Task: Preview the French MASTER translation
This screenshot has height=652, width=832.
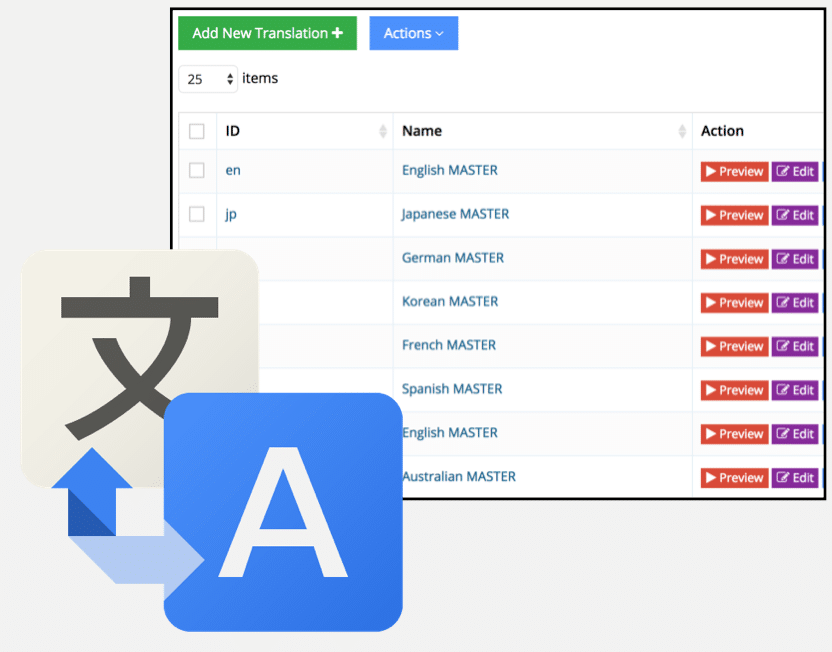Action: [734, 346]
